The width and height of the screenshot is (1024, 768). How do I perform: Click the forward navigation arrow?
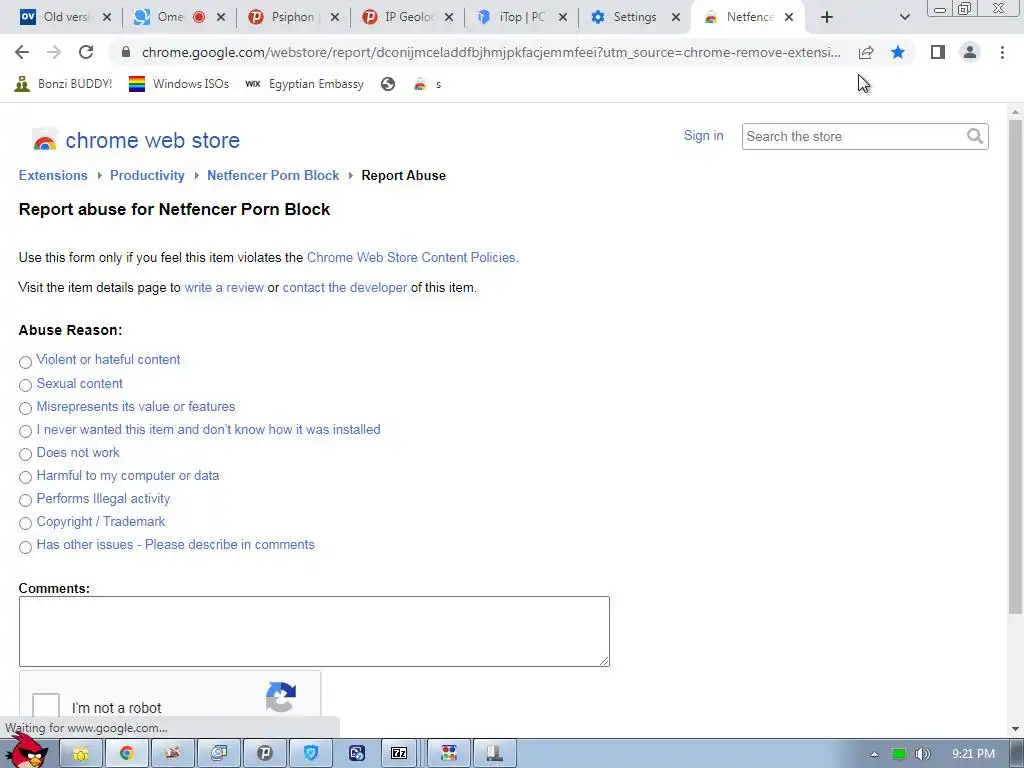tap(54, 52)
